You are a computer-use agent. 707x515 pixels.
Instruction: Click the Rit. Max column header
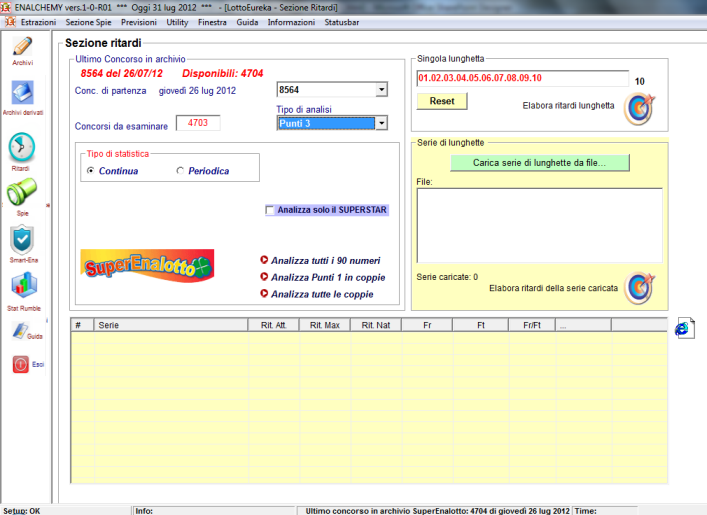click(x=325, y=325)
